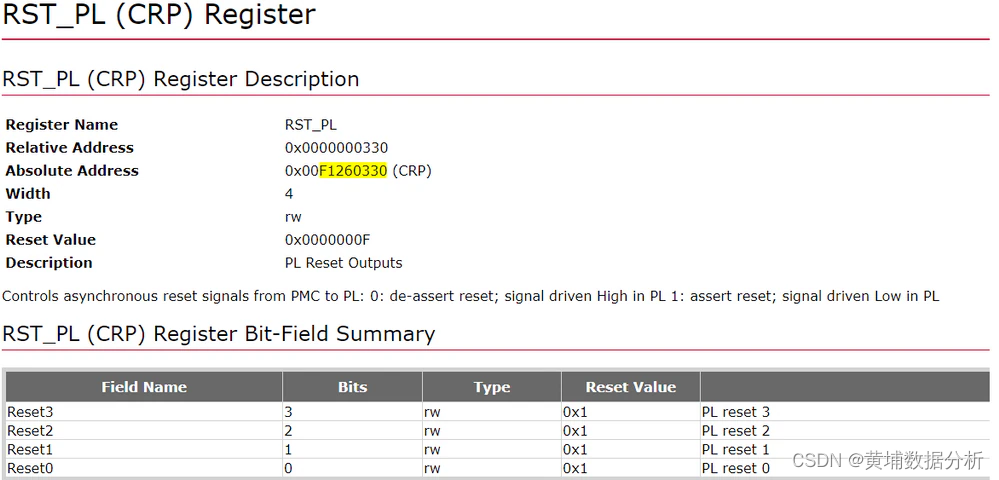Screen dimensions: 999x480
Task: Click the highlighted address F1260330
Action: click(353, 171)
